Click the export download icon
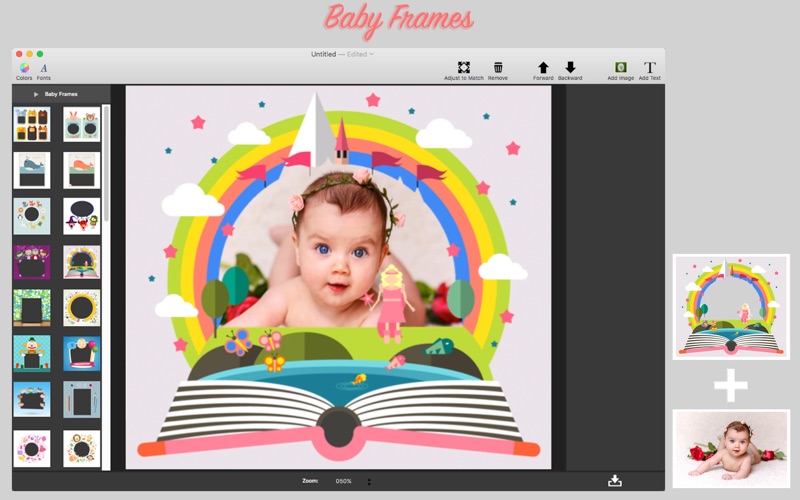The height and width of the screenshot is (500, 800). [615, 481]
